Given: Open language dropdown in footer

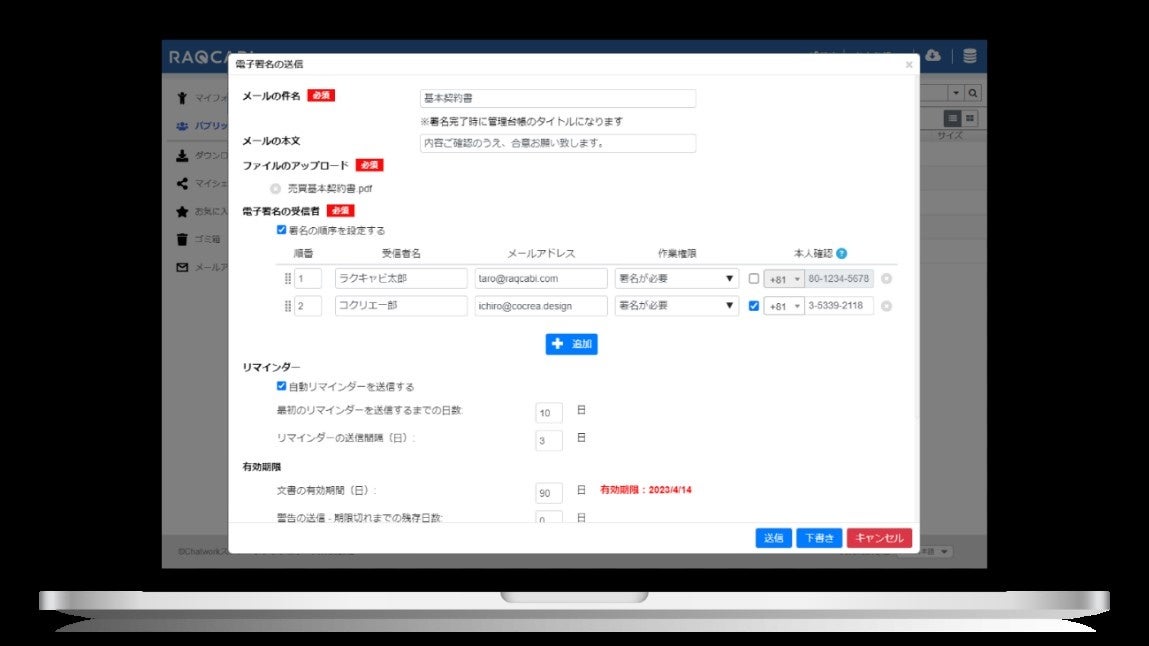Looking at the screenshot, I should 925,552.
